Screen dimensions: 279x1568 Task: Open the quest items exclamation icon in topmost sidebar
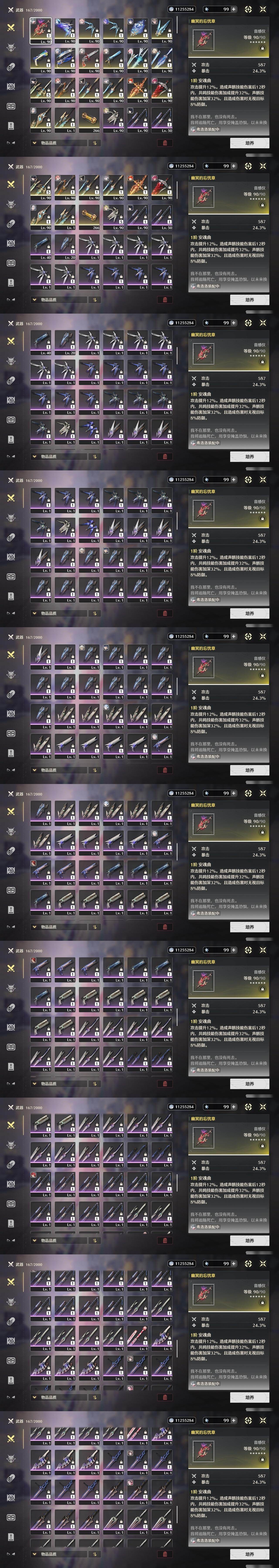click(x=10, y=125)
